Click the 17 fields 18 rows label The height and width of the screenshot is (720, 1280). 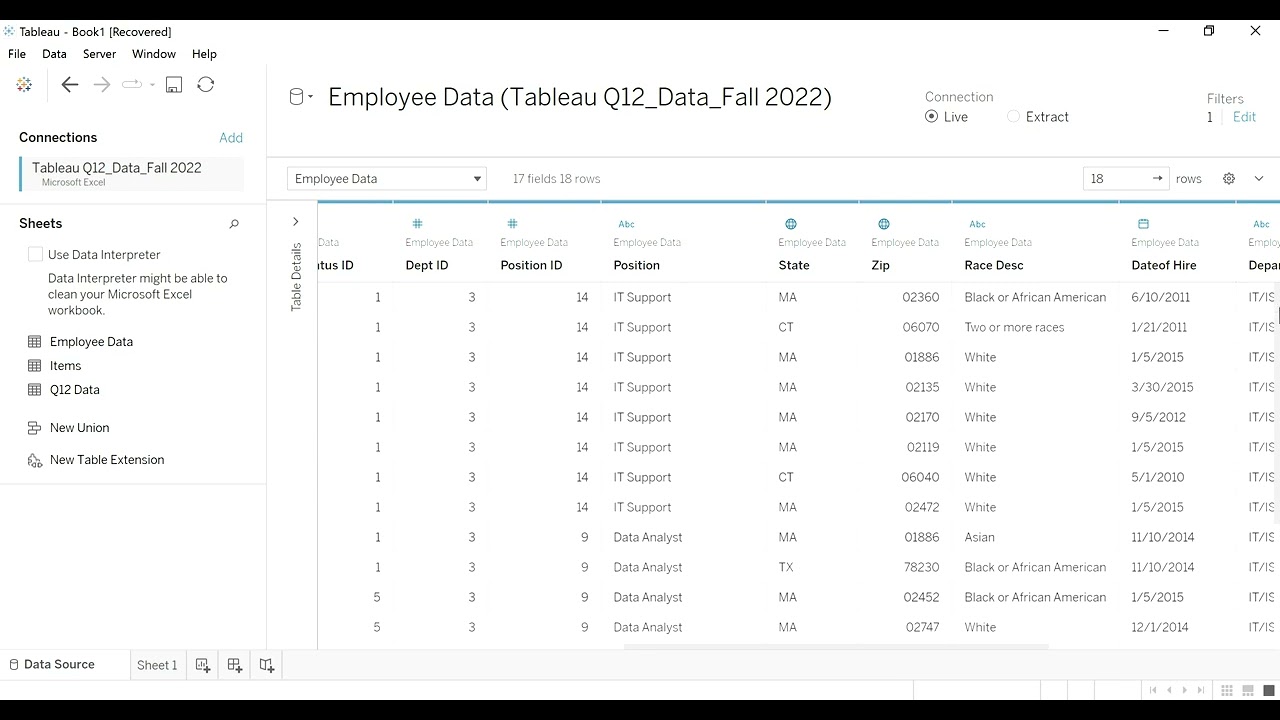[557, 179]
